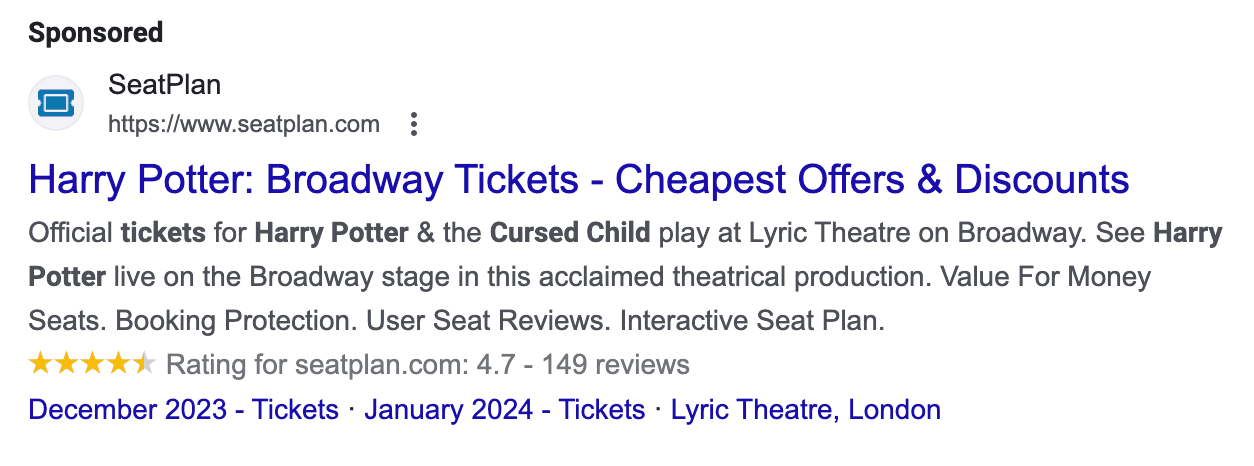Click the 'Interactive Seat Plan.' text
1254x466 pixels.
click(753, 322)
